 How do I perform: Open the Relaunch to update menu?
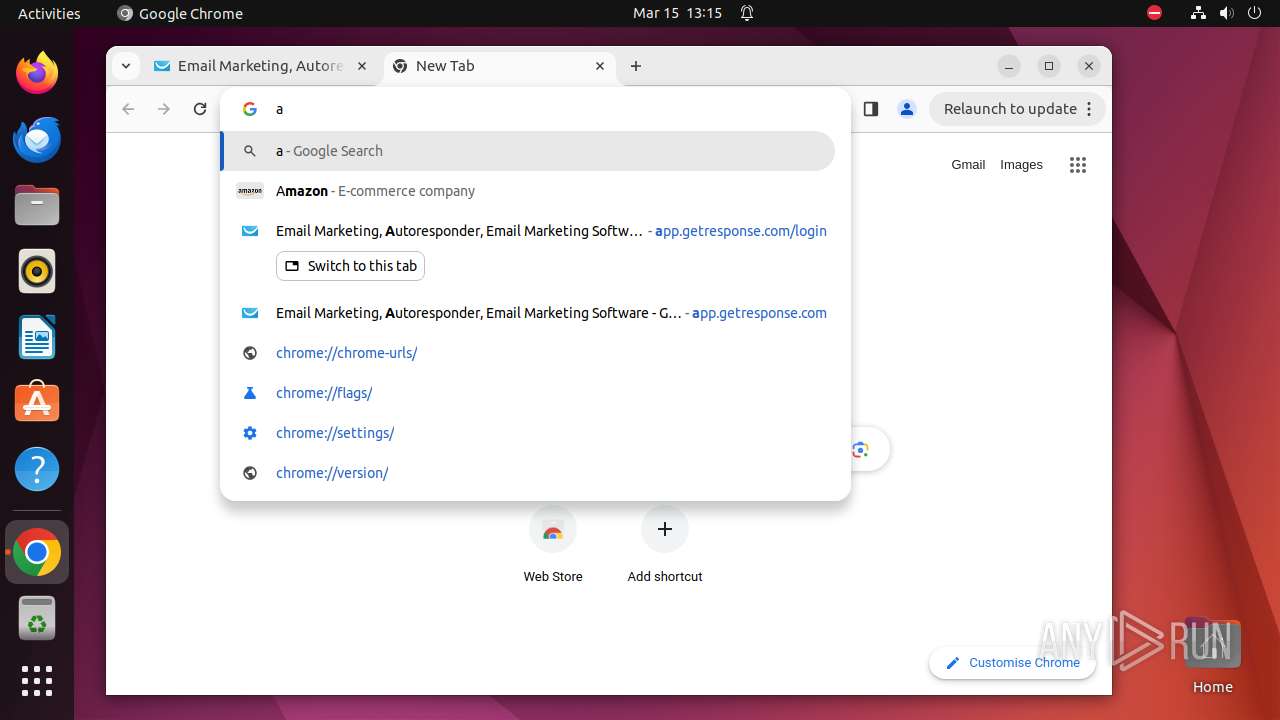tap(1017, 109)
